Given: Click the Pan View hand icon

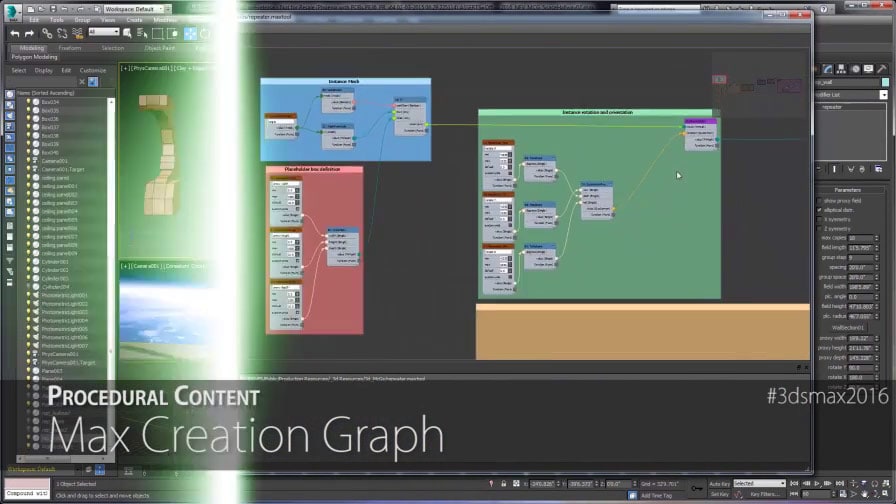Looking at the screenshot, I should pyautogui.click(x=865, y=494).
